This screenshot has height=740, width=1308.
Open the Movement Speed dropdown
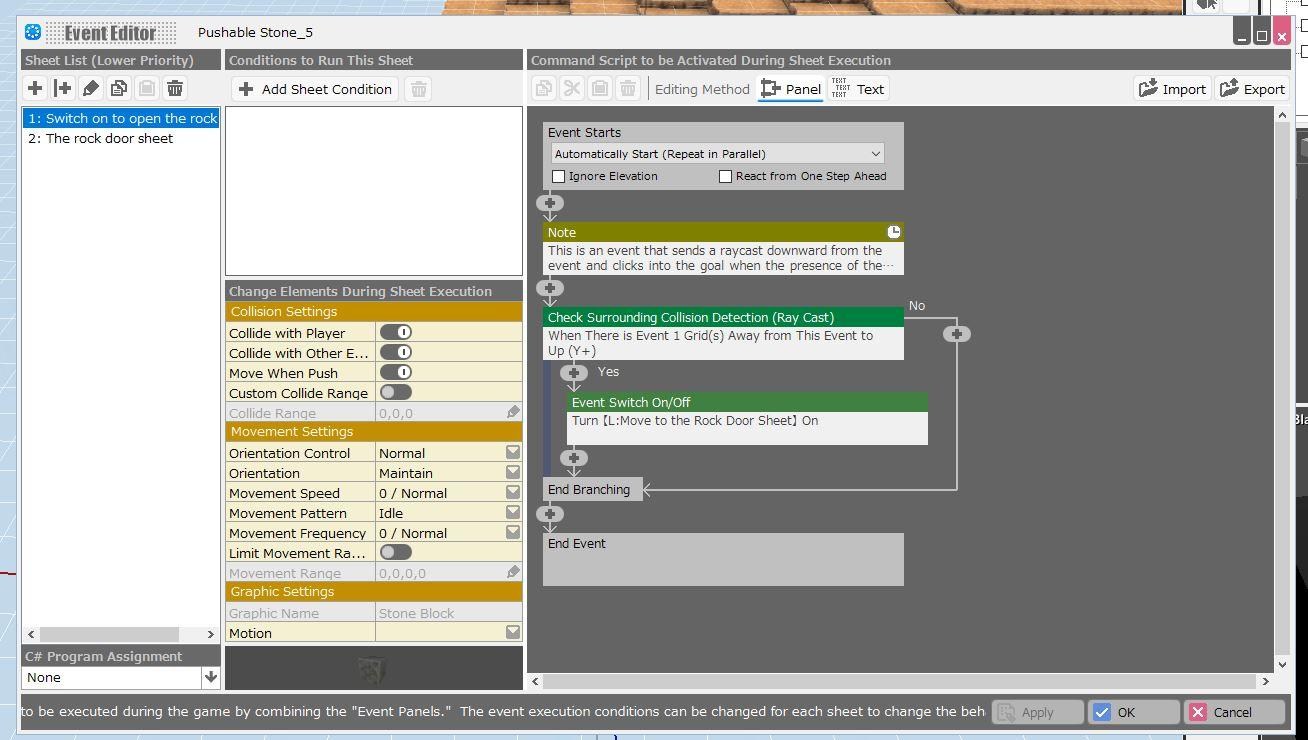coord(513,492)
